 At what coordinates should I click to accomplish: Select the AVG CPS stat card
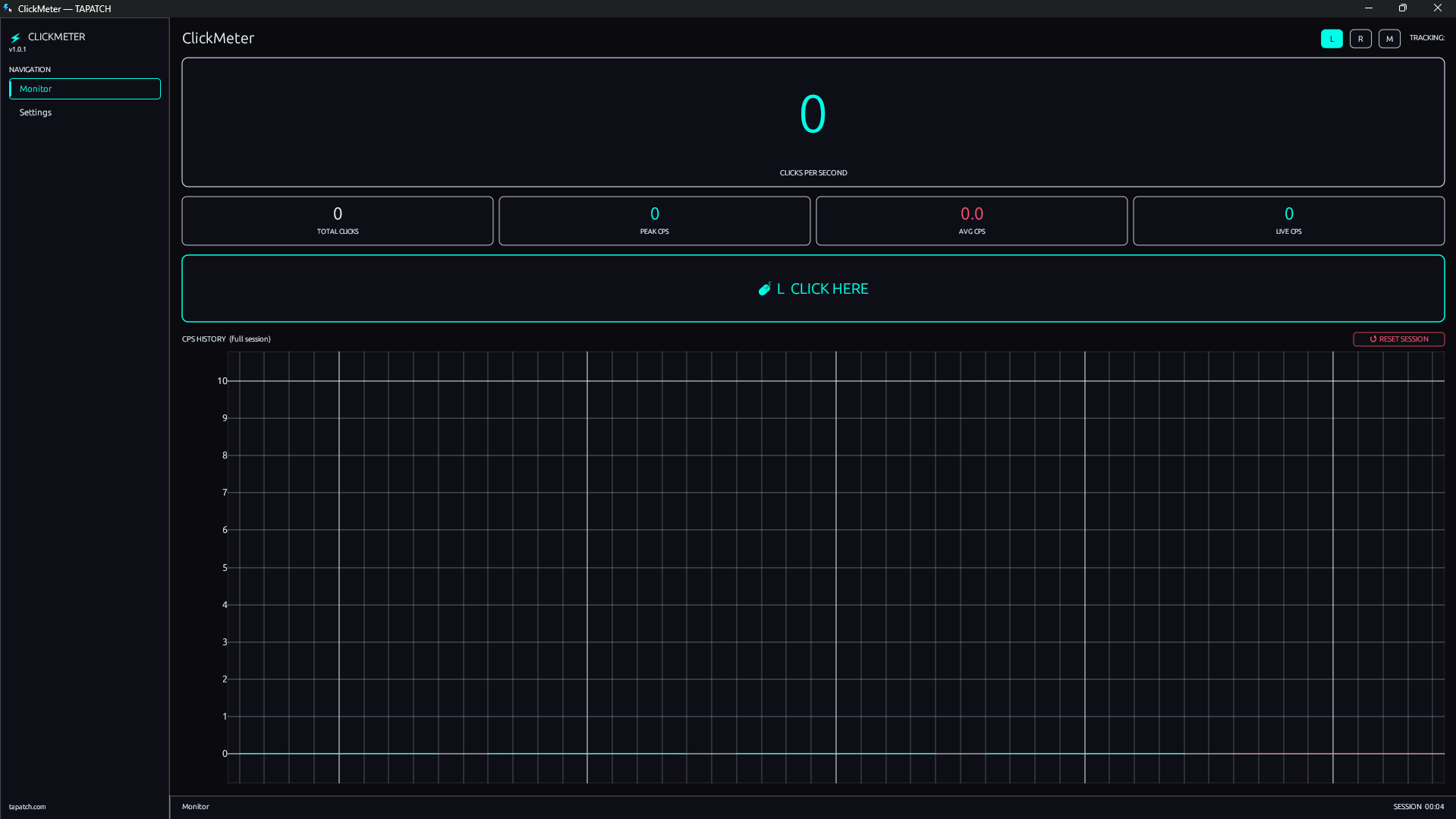(x=972, y=221)
